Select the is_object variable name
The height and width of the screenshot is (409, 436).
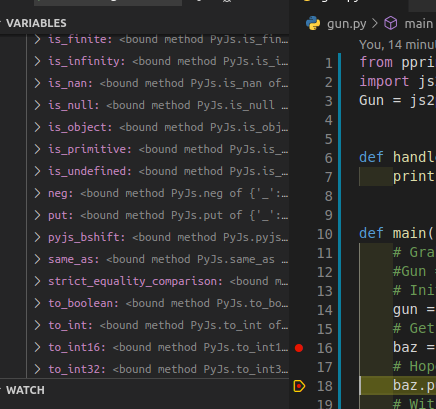point(80,128)
